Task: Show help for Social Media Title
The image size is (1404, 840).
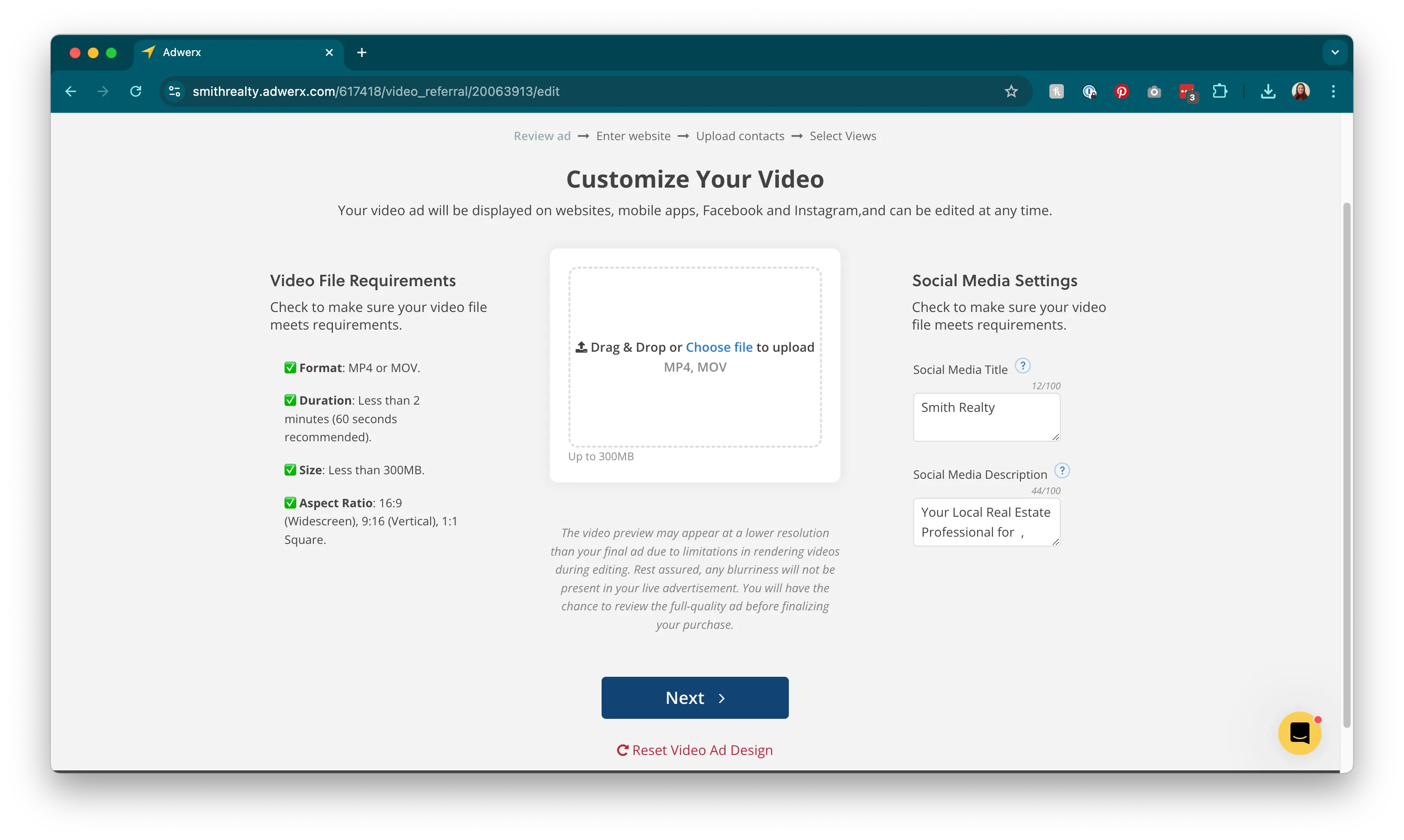Action: pyautogui.click(x=1022, y=366)
